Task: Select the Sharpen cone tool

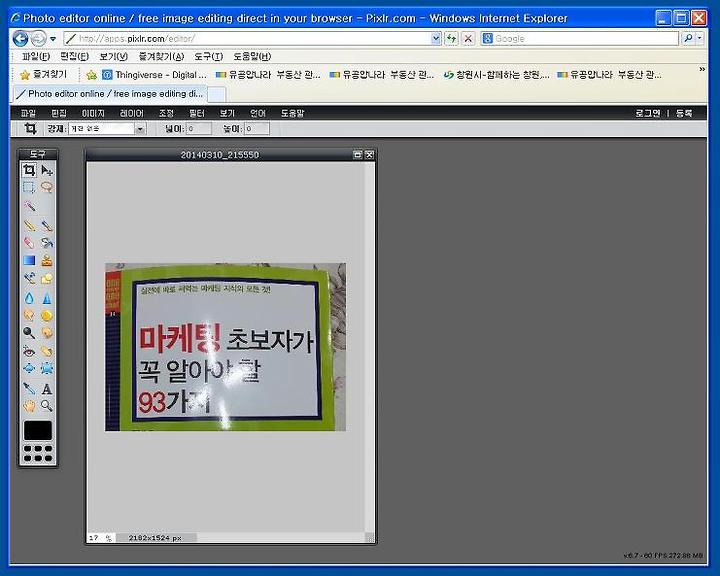Action: [47, 298]
